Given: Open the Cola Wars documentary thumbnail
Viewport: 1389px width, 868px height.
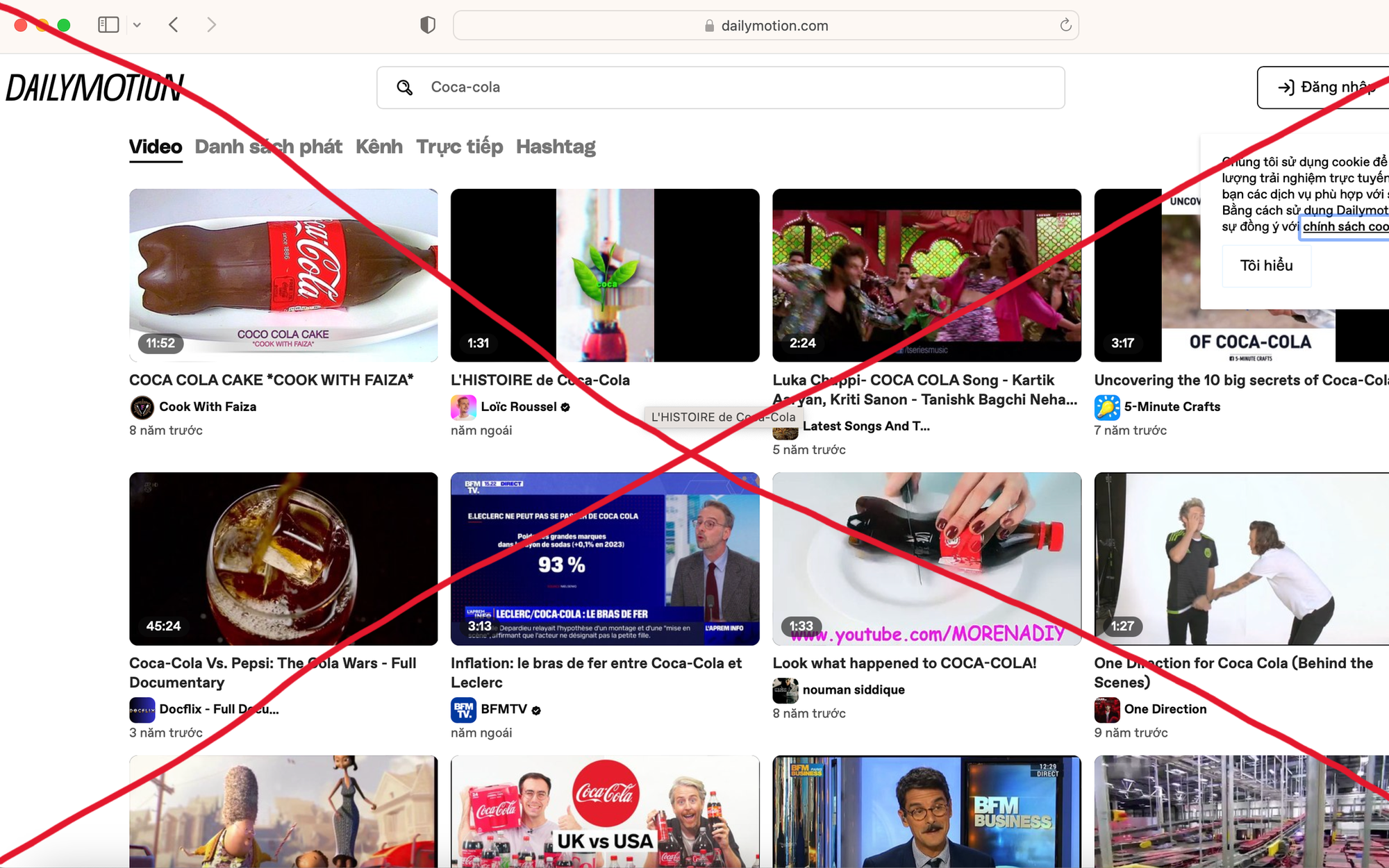Looking at the screenshot, I should click(283, 559).
